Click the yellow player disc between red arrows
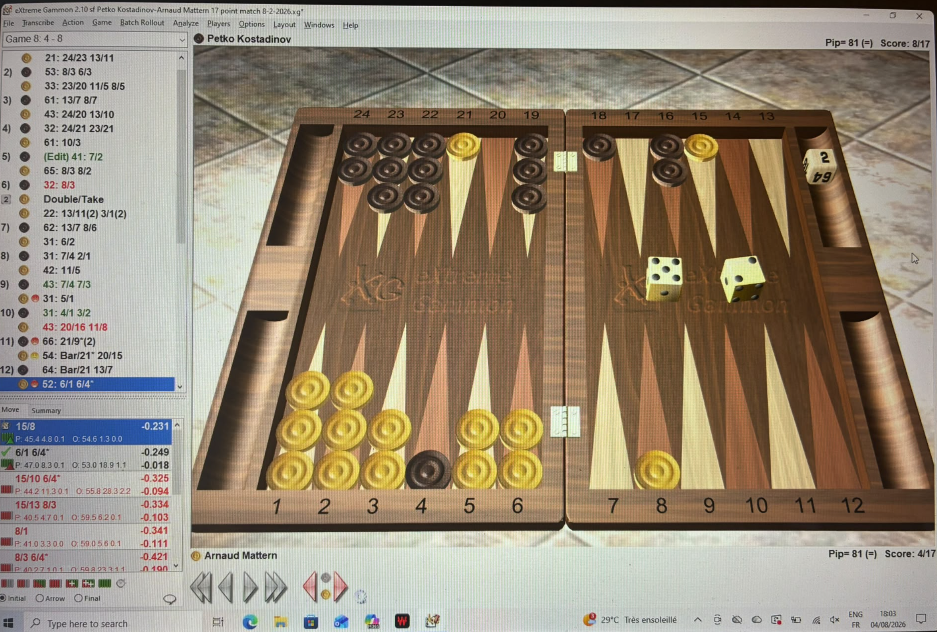This screenshot has height=632, width=937. (326, 594)
